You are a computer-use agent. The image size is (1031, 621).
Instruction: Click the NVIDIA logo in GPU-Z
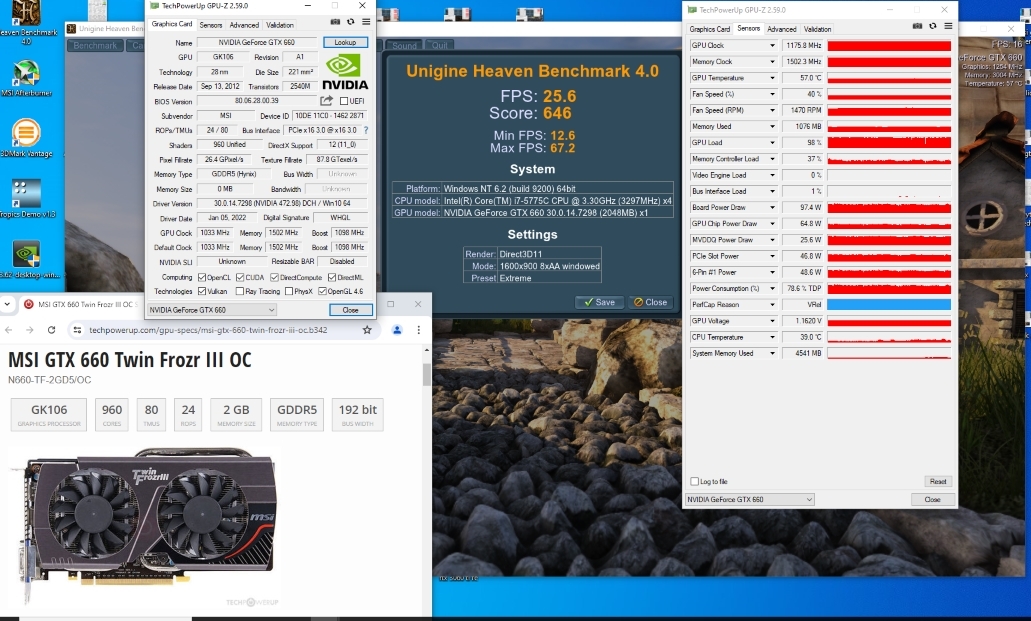click(x=345, y=72)
